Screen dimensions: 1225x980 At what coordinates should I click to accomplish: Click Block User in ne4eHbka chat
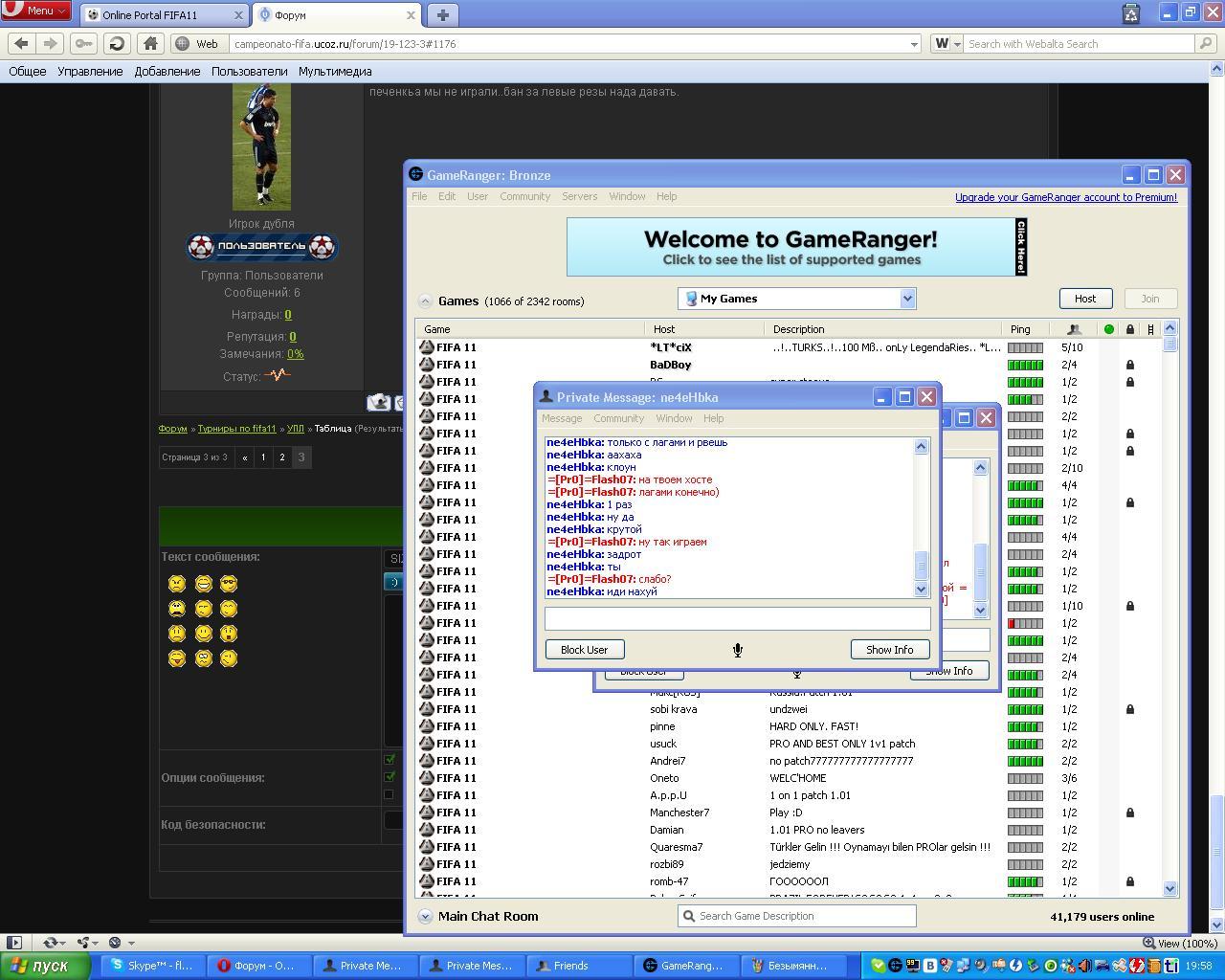(584, 650)
